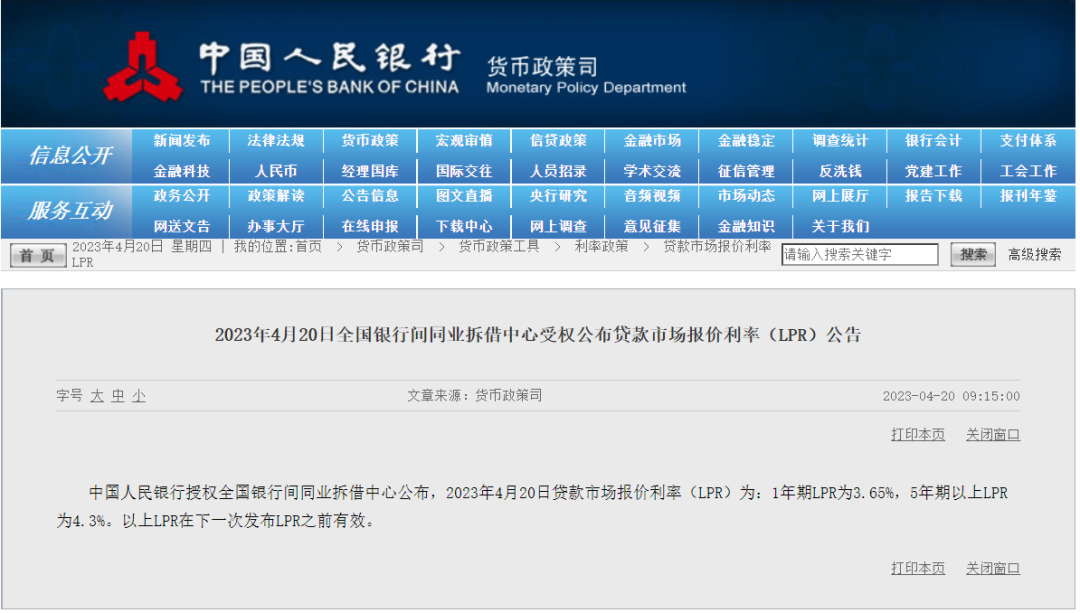Go to 贷款市场报价利率 breadcrumb link

717,247
